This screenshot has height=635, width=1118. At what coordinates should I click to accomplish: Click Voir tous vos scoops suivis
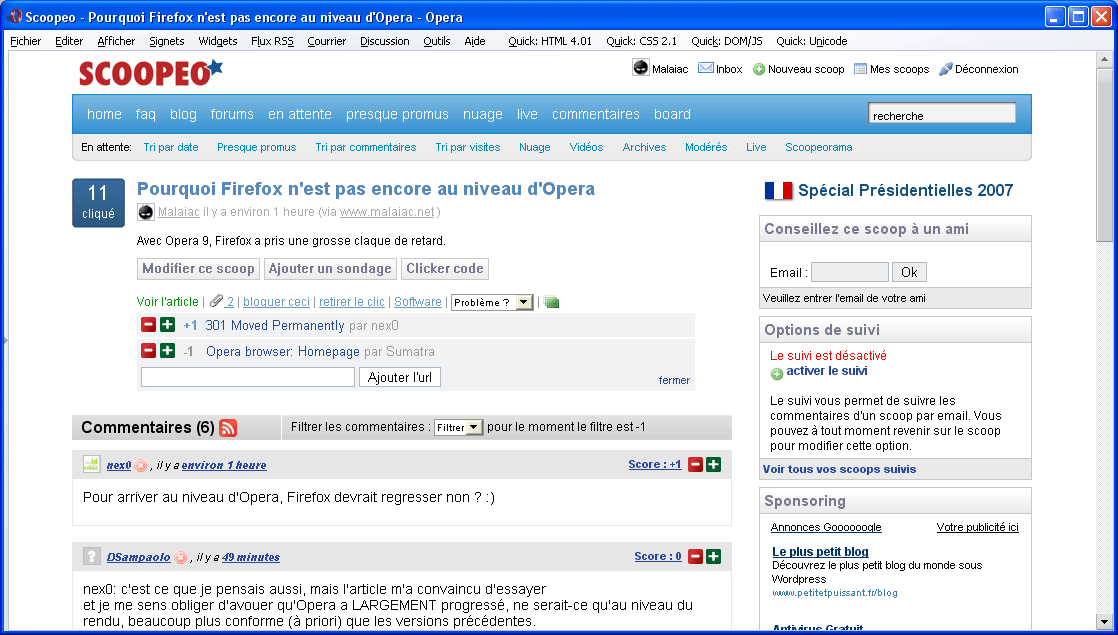coord(839,469)
